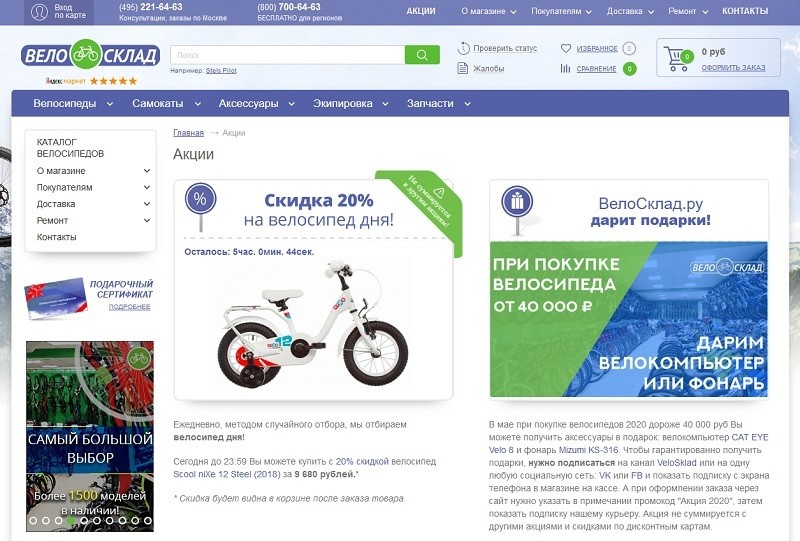Click the gift box pin icon
Image resolution: width=800 pixels, height=541 pixels.
pyautogui.click(x=517, y=209)
